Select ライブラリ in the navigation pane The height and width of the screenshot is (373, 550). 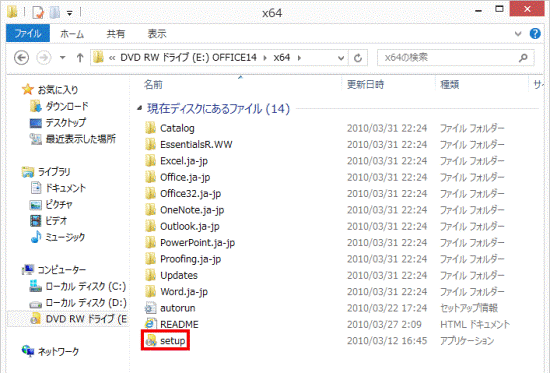46,172
